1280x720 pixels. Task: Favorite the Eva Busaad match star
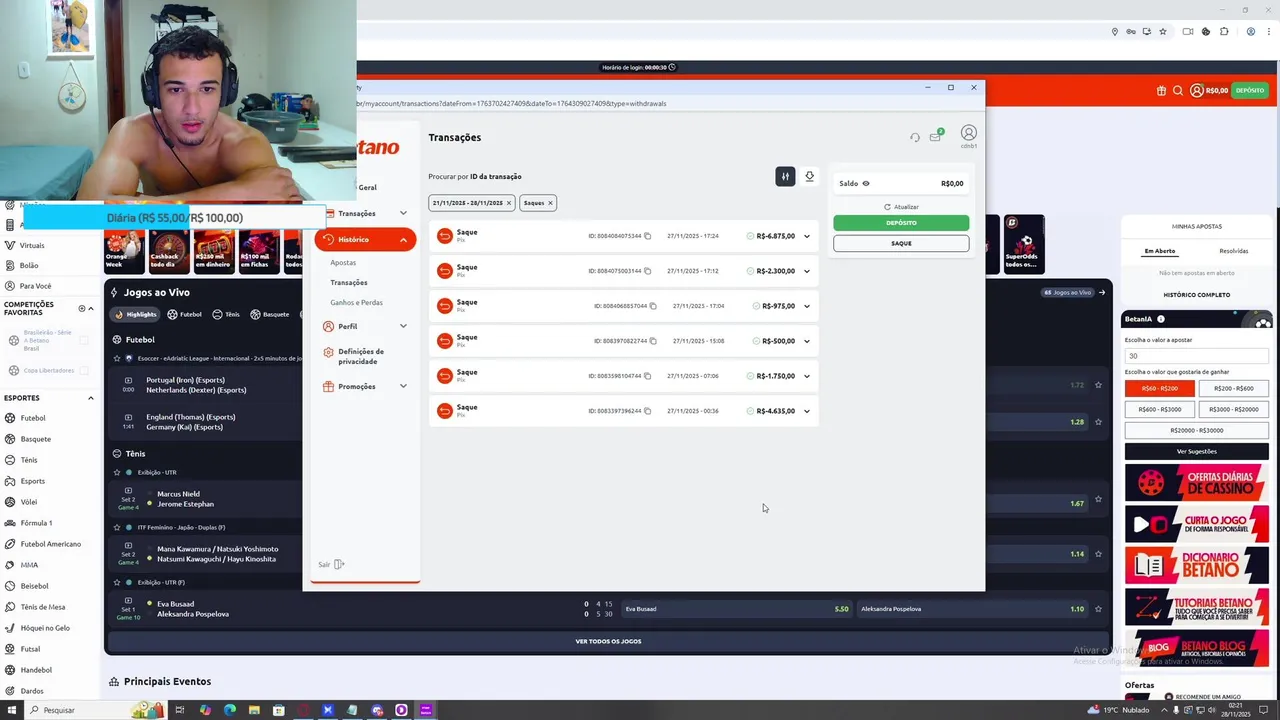click(x=1098, y=609)
